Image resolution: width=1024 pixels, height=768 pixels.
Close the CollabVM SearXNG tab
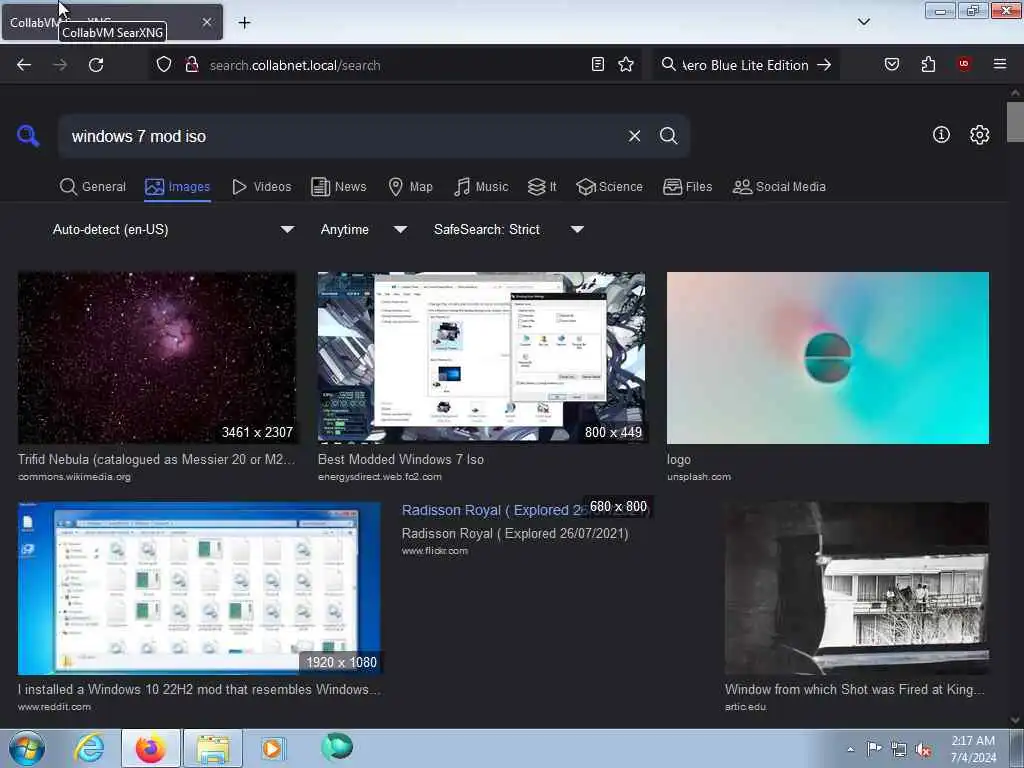[x=206, y=22]
